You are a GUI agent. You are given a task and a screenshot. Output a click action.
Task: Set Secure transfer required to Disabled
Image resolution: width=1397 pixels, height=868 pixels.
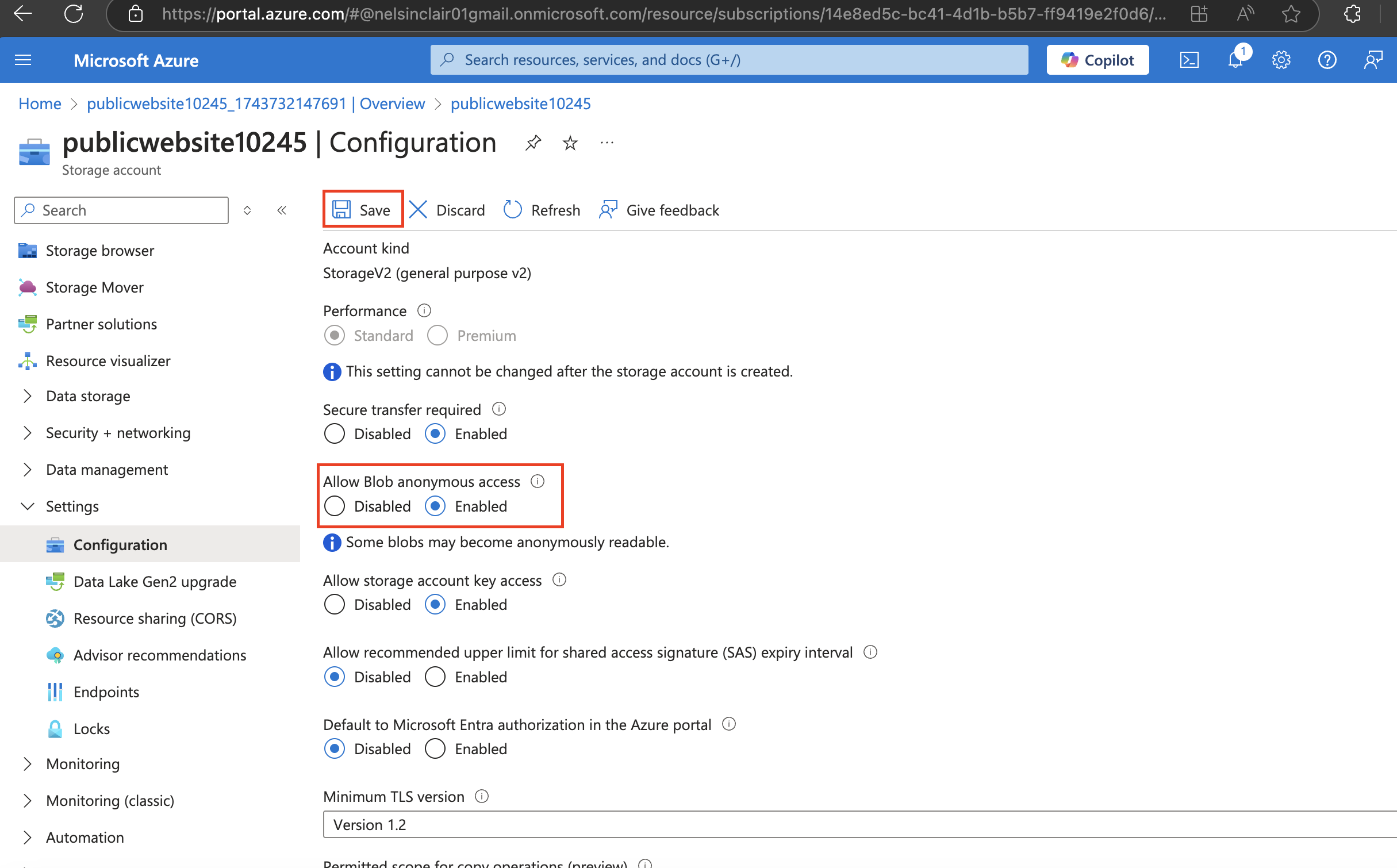(x=335, y=433)
